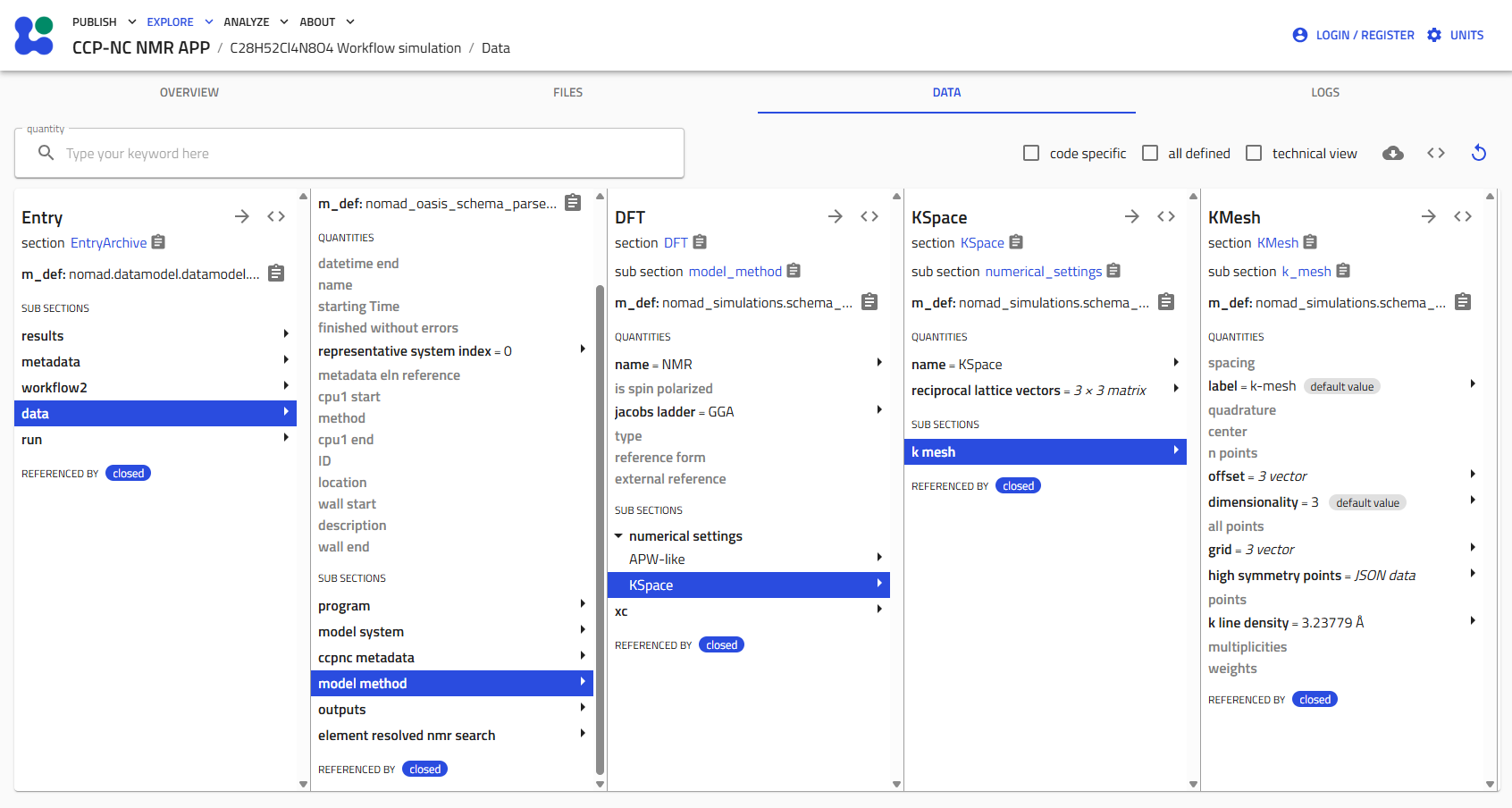1512x808 pixels.
Task: Click the arrow icon in the DFT panel
Action: click(836, 216)
